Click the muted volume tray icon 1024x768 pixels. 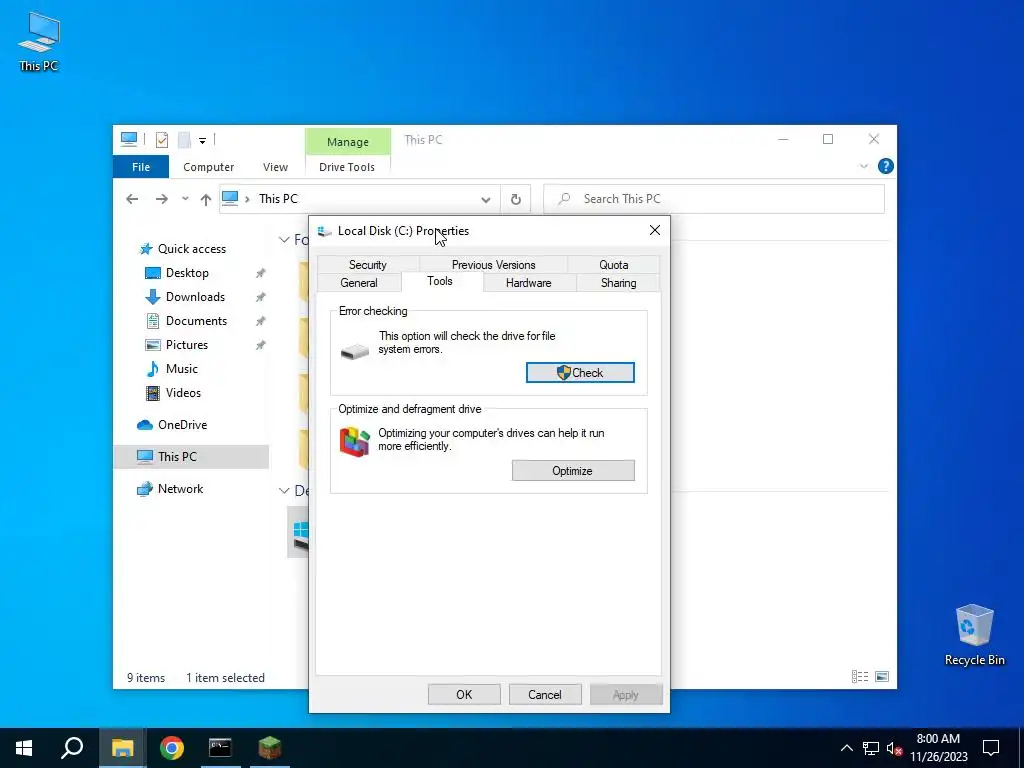pyautogui.click(x=894, y=748)
